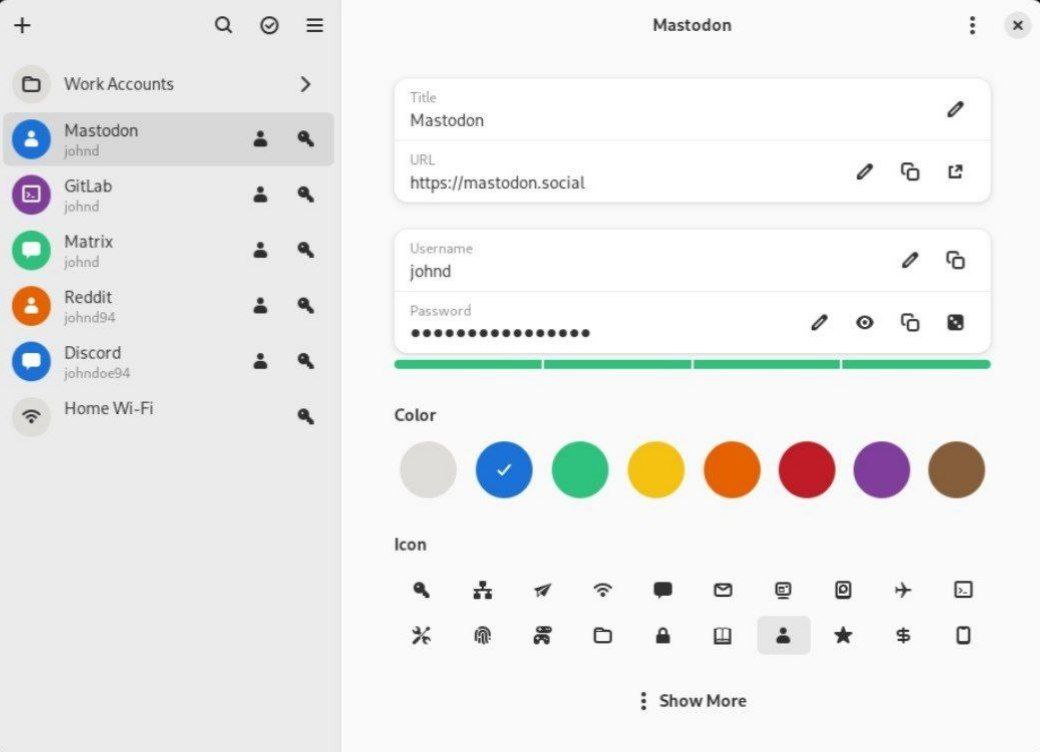Generate a password with the dice icon
This screenshot has height=752, width=1040.
955,323
